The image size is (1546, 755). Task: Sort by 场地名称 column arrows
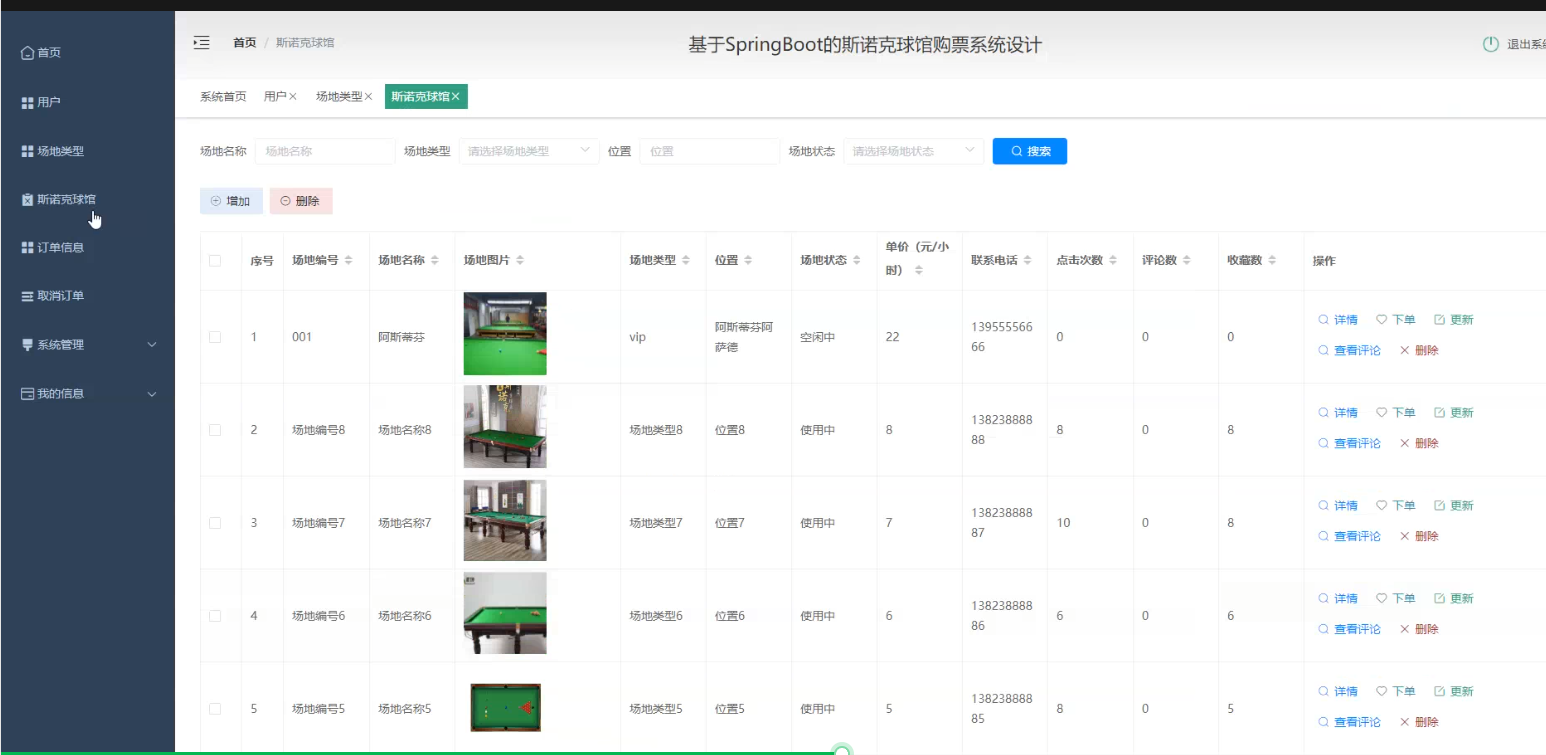pyautogui.click(x=434, y=260)
